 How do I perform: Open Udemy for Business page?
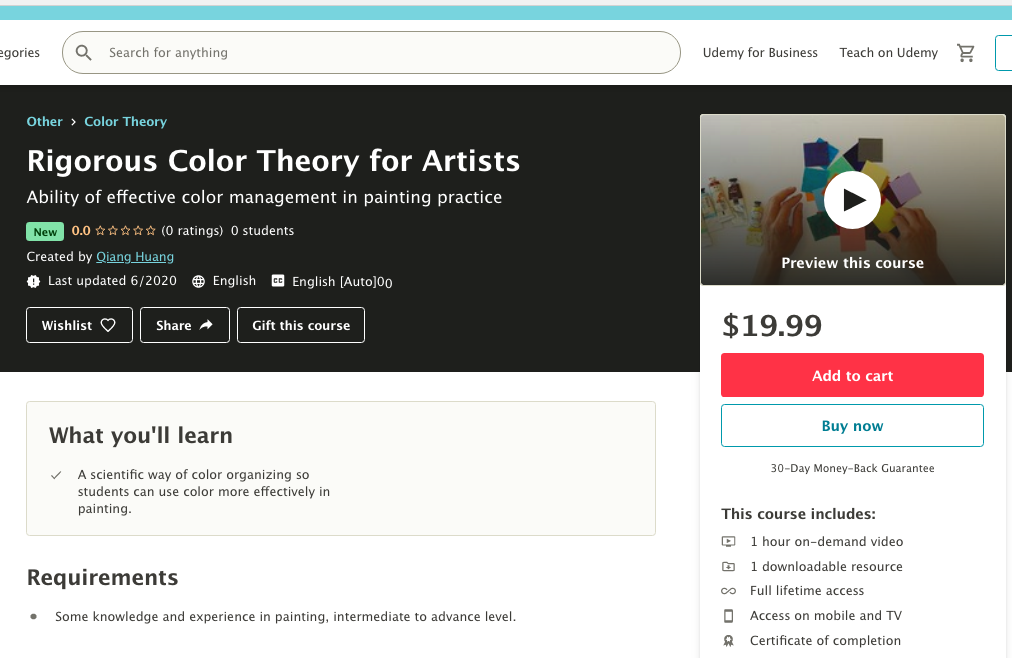tap(760, 53)
